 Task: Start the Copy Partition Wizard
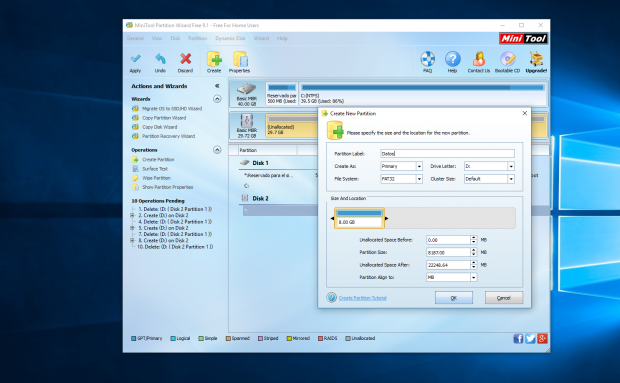[x=164, y=118]
